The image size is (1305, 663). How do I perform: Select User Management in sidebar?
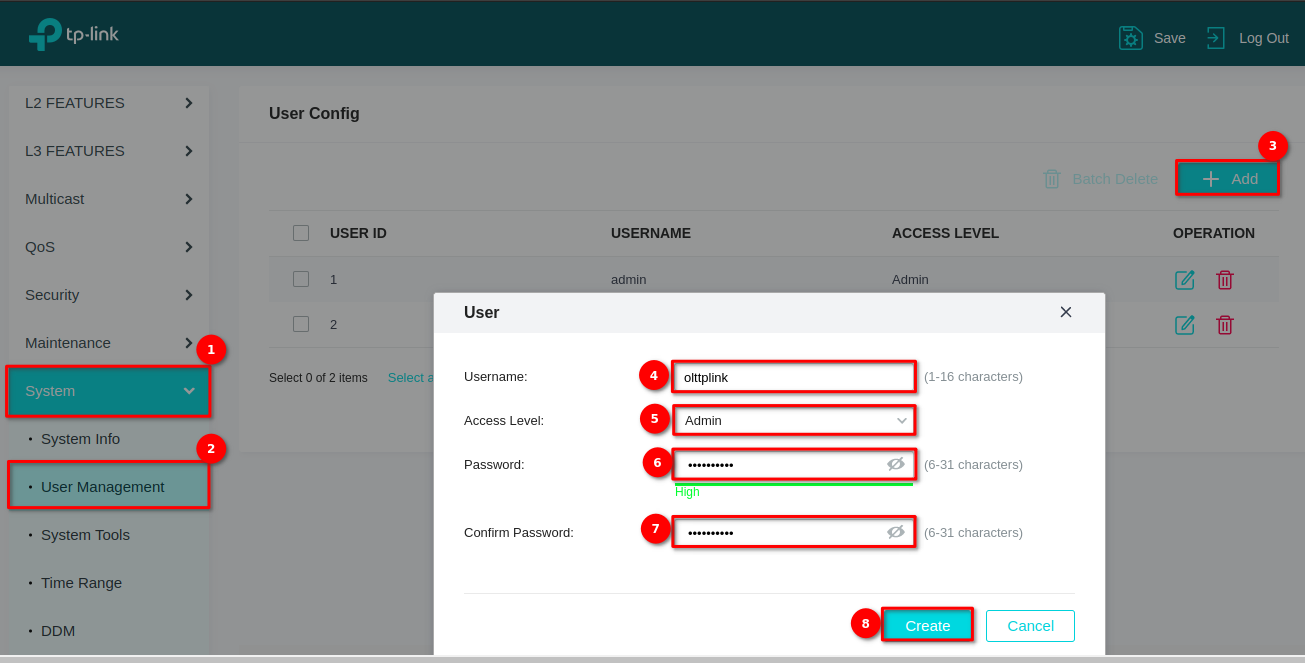click(102, 487)
